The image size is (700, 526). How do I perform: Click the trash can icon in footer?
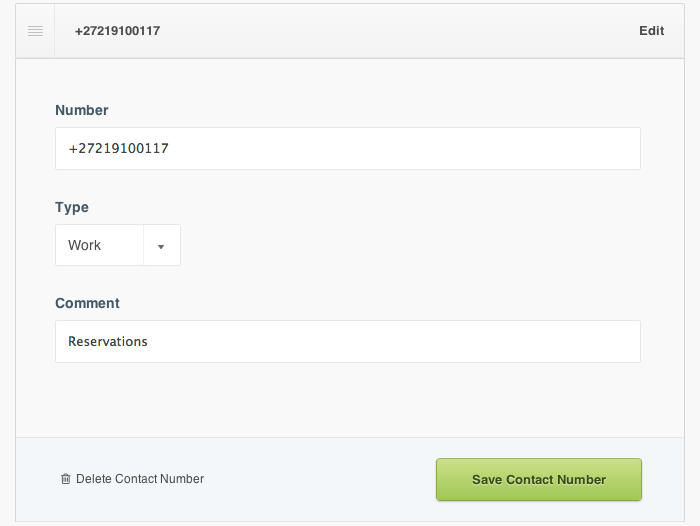click(x=66, y=479)
